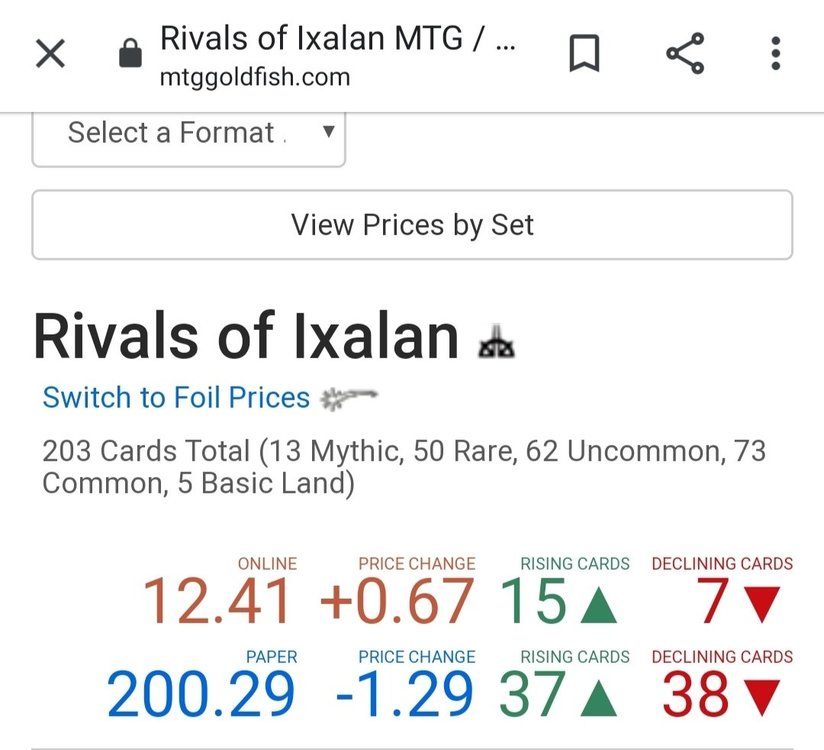Close the browser tab with X
The height and width of the screenshot is (750, 824).
tap(50, 54)
